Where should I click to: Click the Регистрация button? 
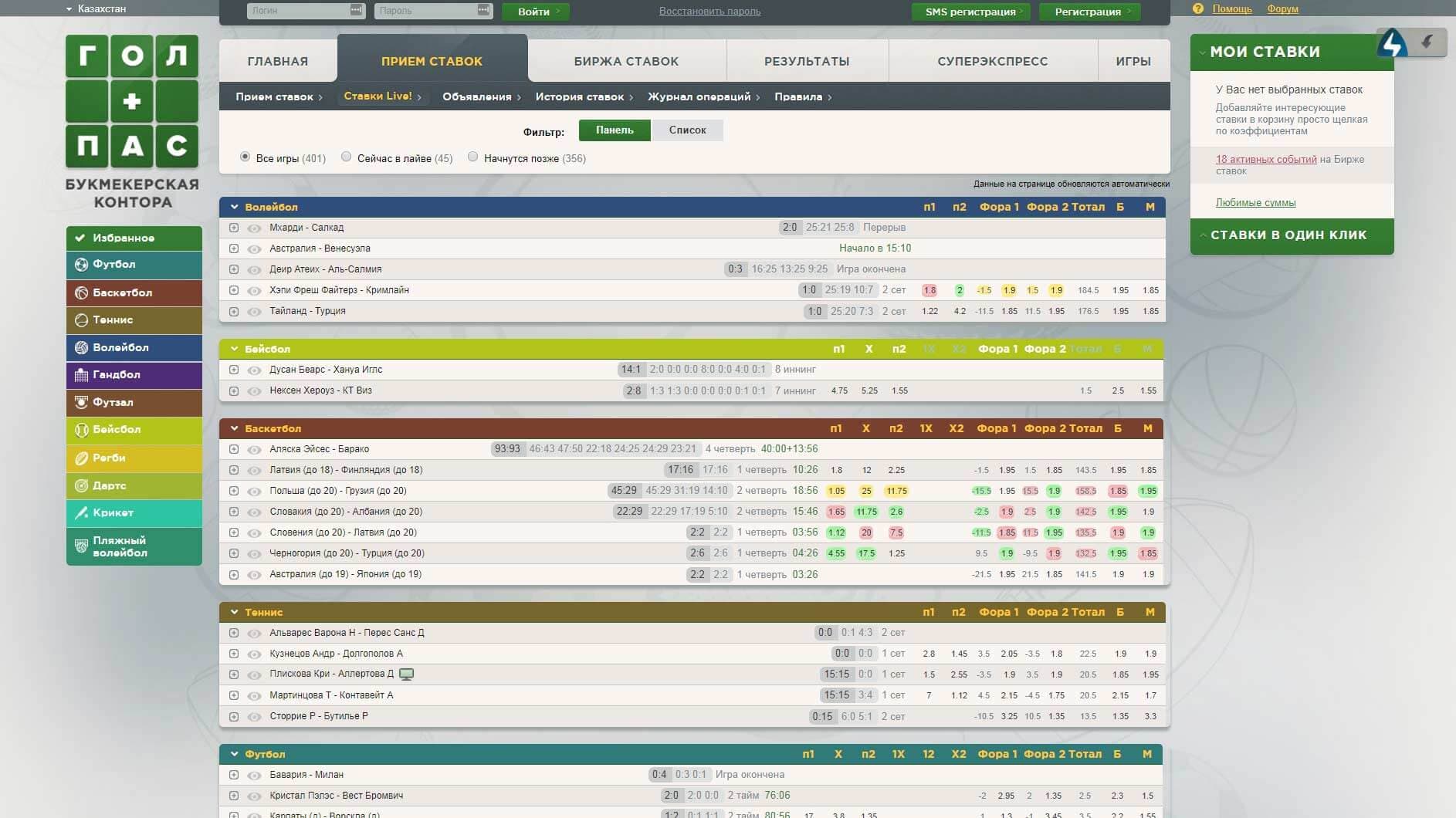1089,11
